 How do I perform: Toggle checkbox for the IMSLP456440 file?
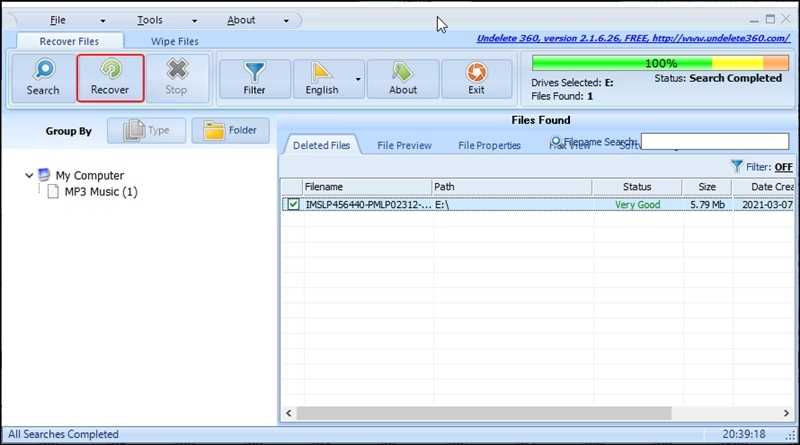point(293,204)
